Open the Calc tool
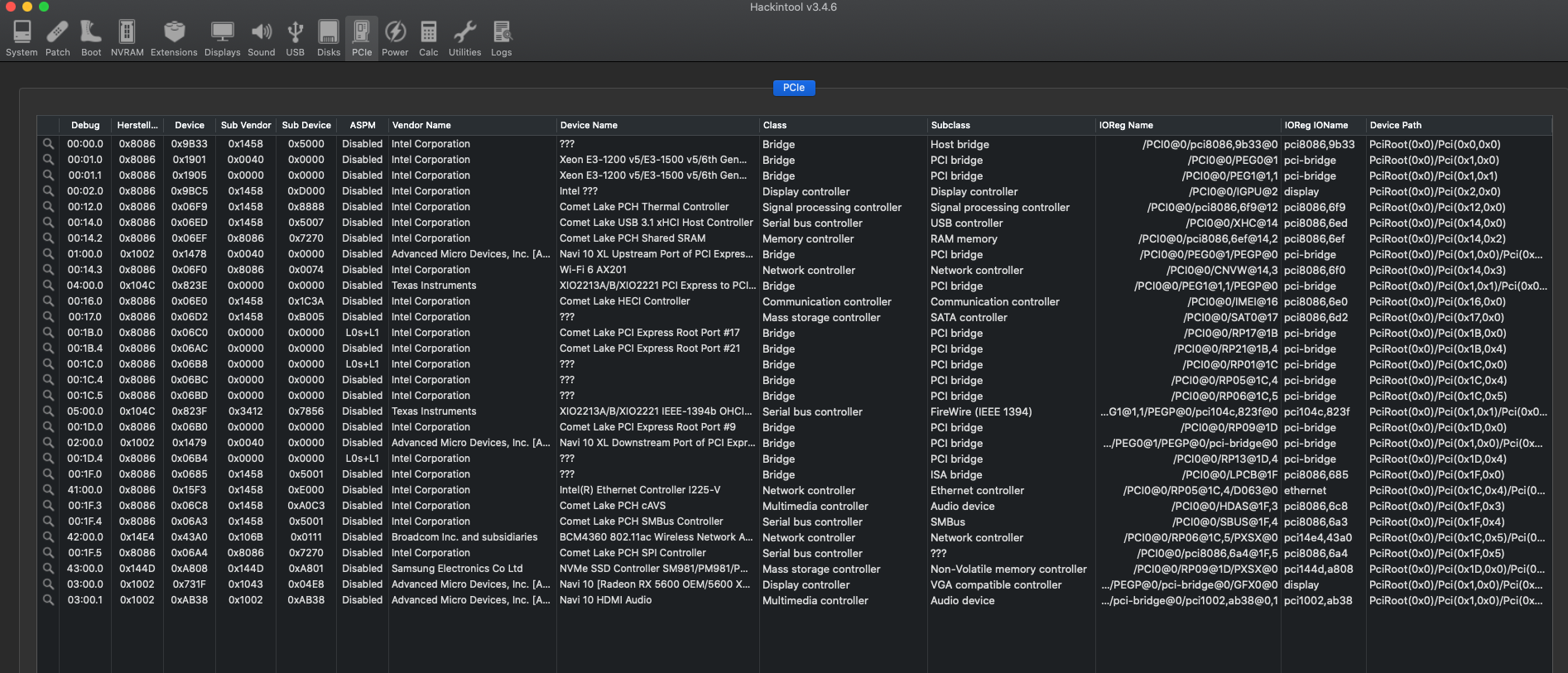The height and width of the screenshot is (673, 1568). click(428, 38)
